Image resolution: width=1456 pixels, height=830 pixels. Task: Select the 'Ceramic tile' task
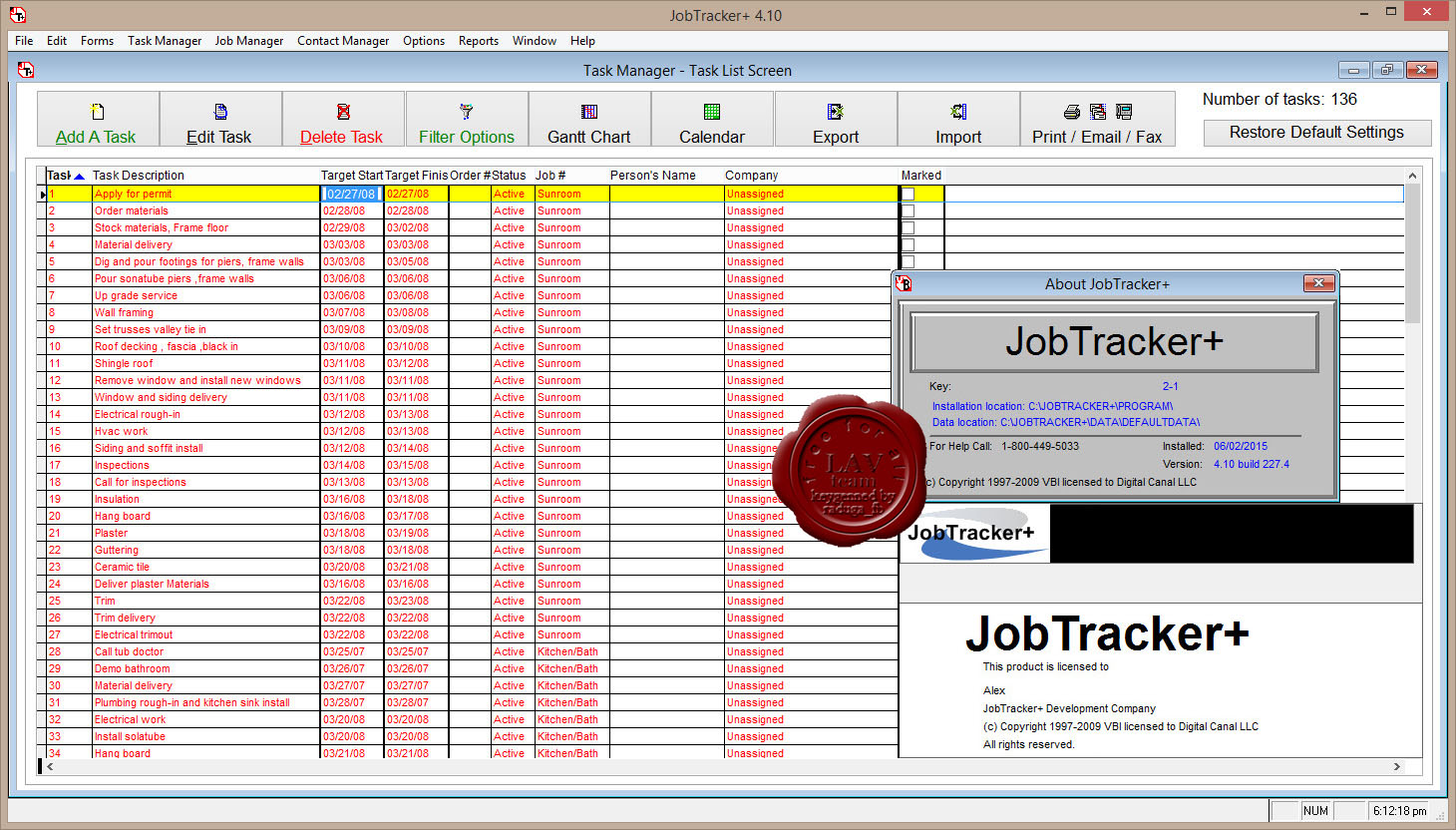coord(122,568)
